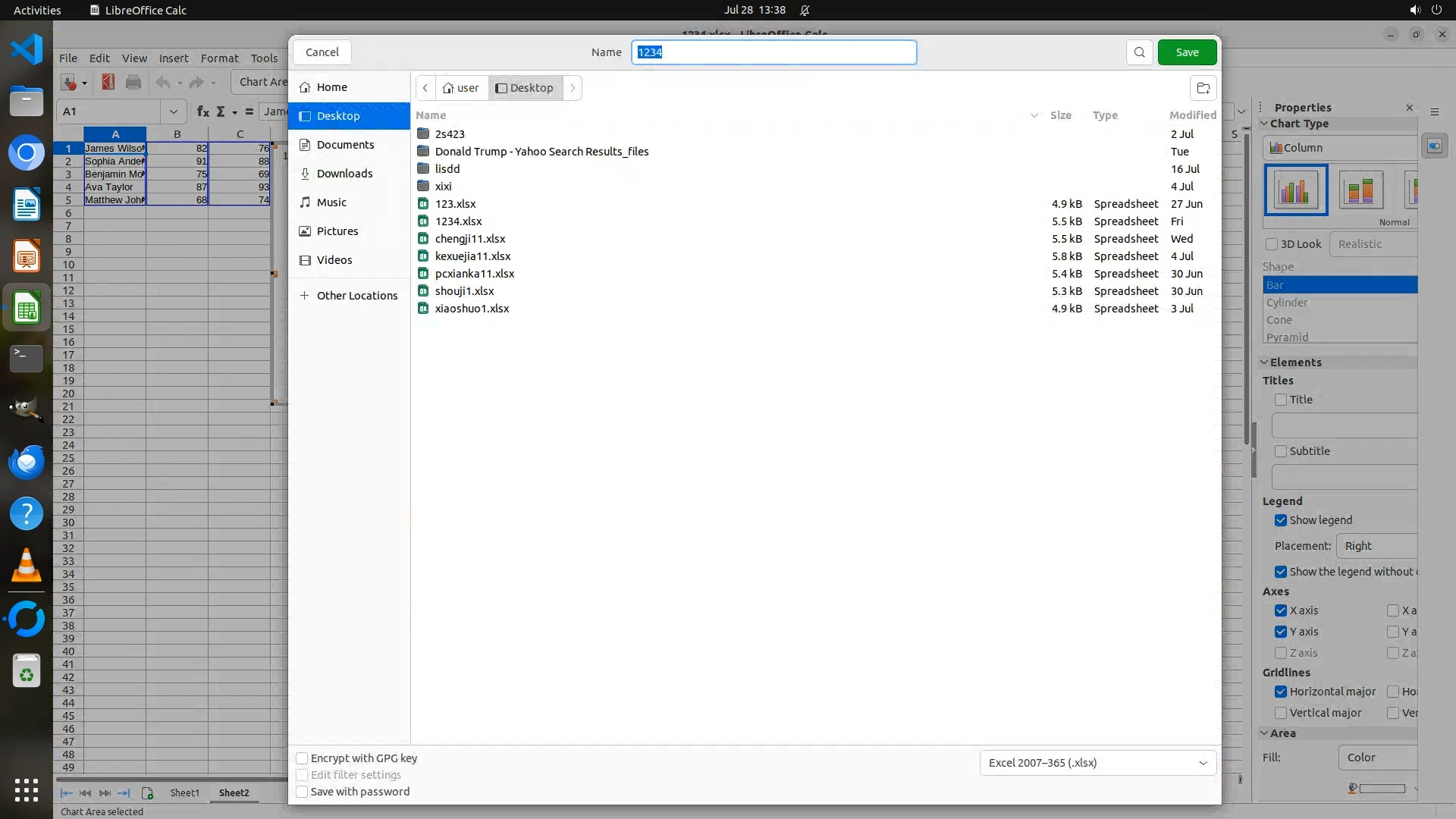
Task: Switch to Sheet1 tab
Action: coord(184,792)
